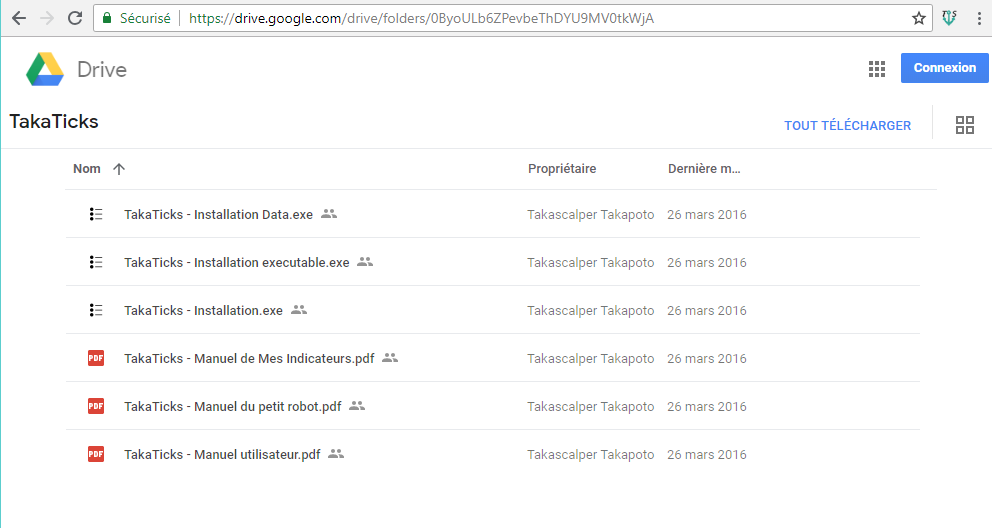Click the TakaTicks folder title
Viewport: 992px width, 528px height.
tap(54, 121)
